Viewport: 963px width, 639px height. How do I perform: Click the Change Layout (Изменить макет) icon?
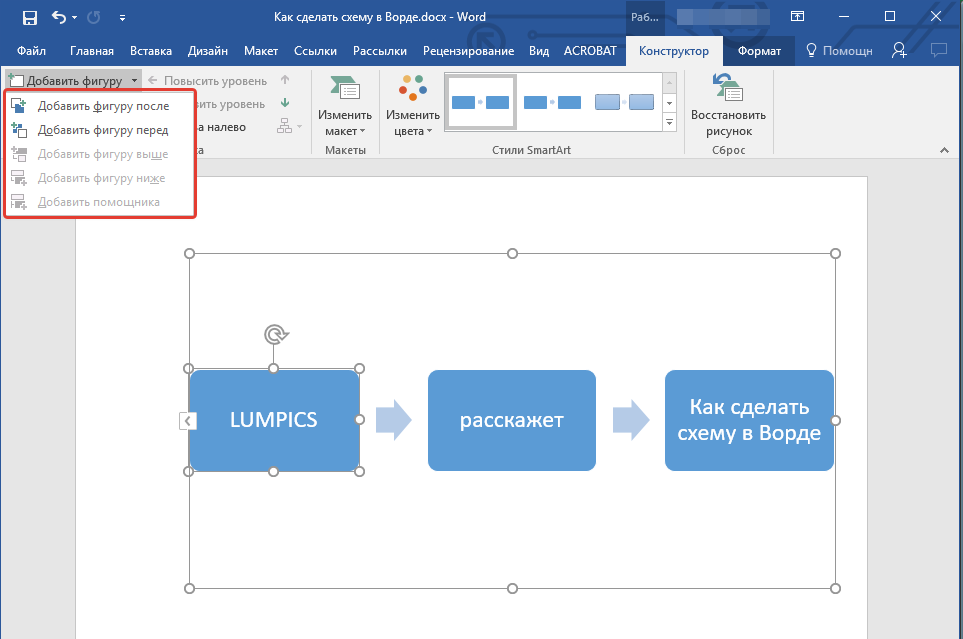click(345, 90)
